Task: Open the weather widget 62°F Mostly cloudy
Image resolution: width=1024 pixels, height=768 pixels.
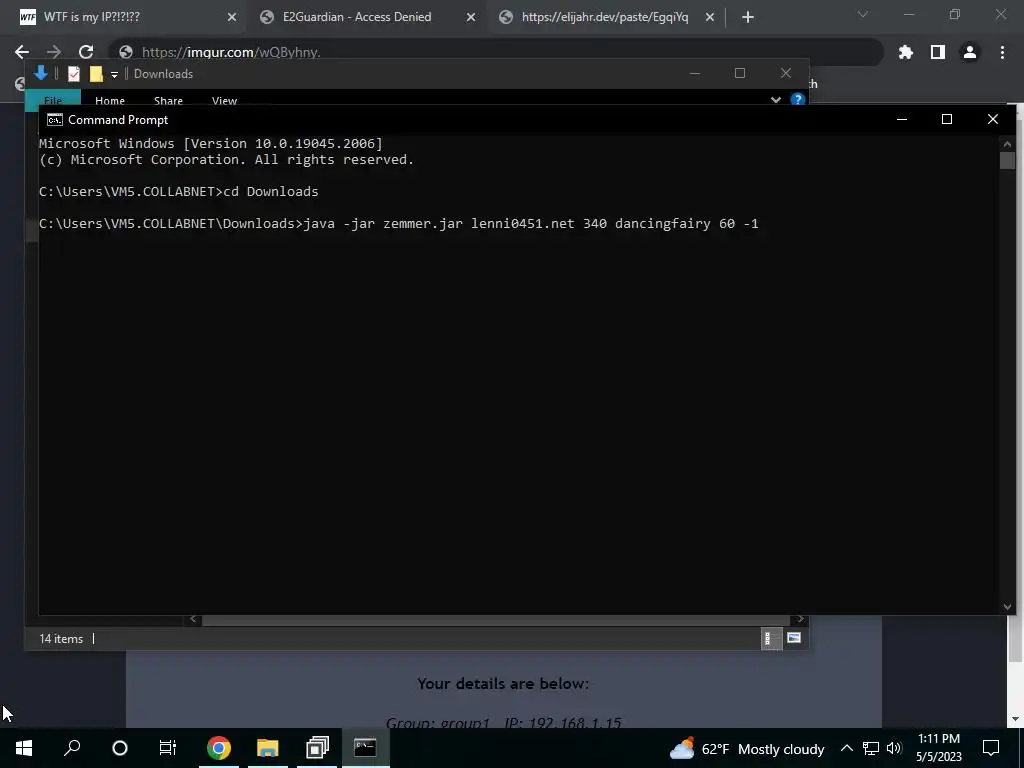Action: [747, 748]
